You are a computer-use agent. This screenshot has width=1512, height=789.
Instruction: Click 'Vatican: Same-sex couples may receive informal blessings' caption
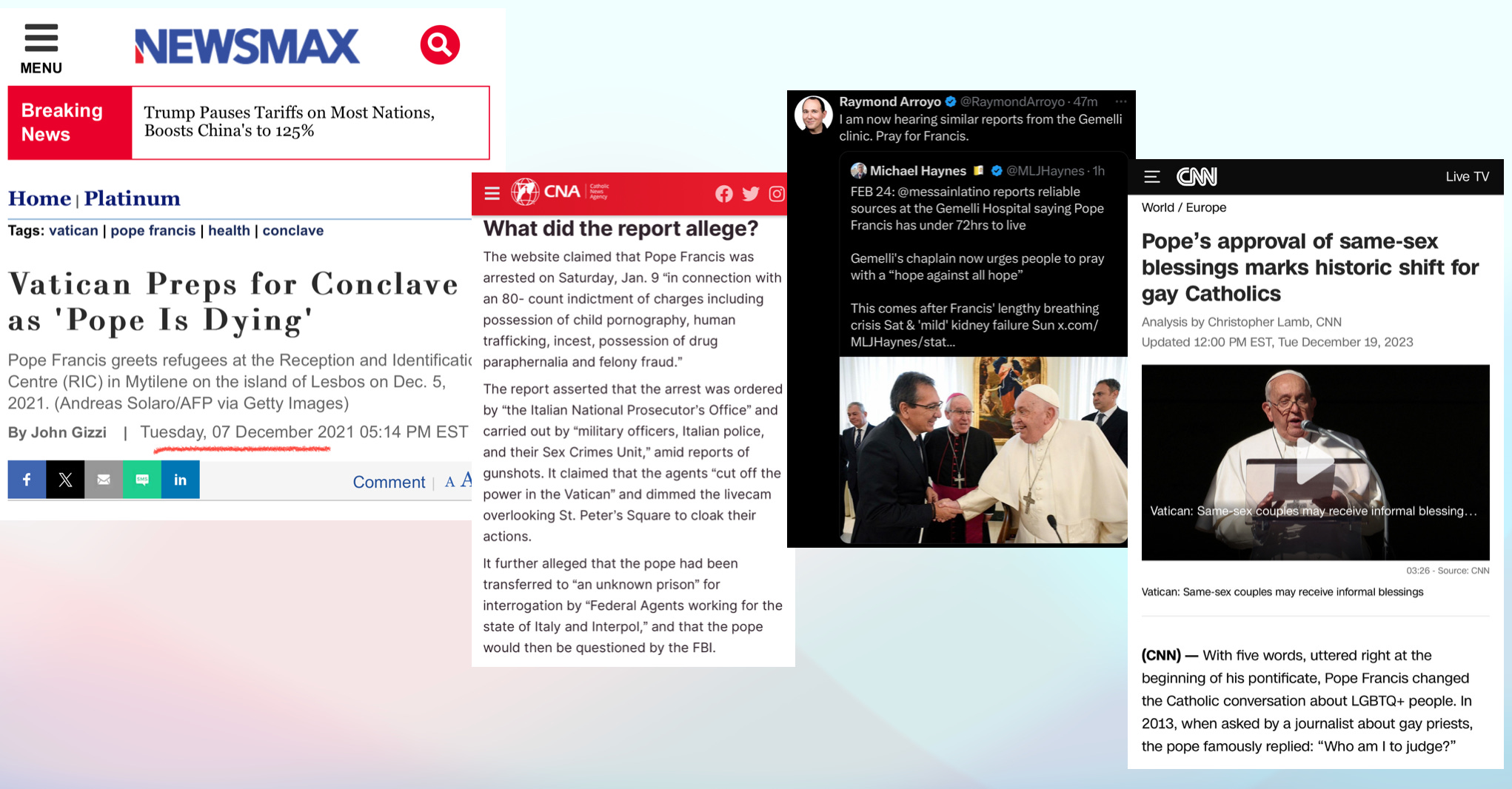pos(1282,592)
